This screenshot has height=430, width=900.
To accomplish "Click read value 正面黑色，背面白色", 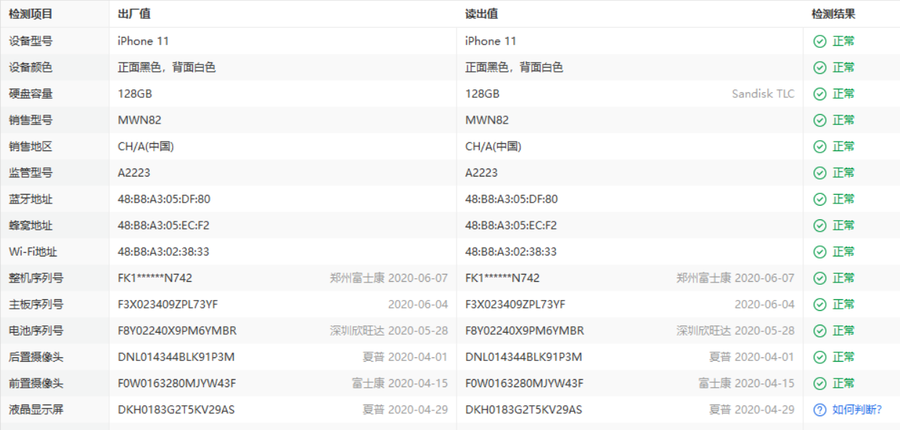I will pyautogui.click(x=514, y=68).
